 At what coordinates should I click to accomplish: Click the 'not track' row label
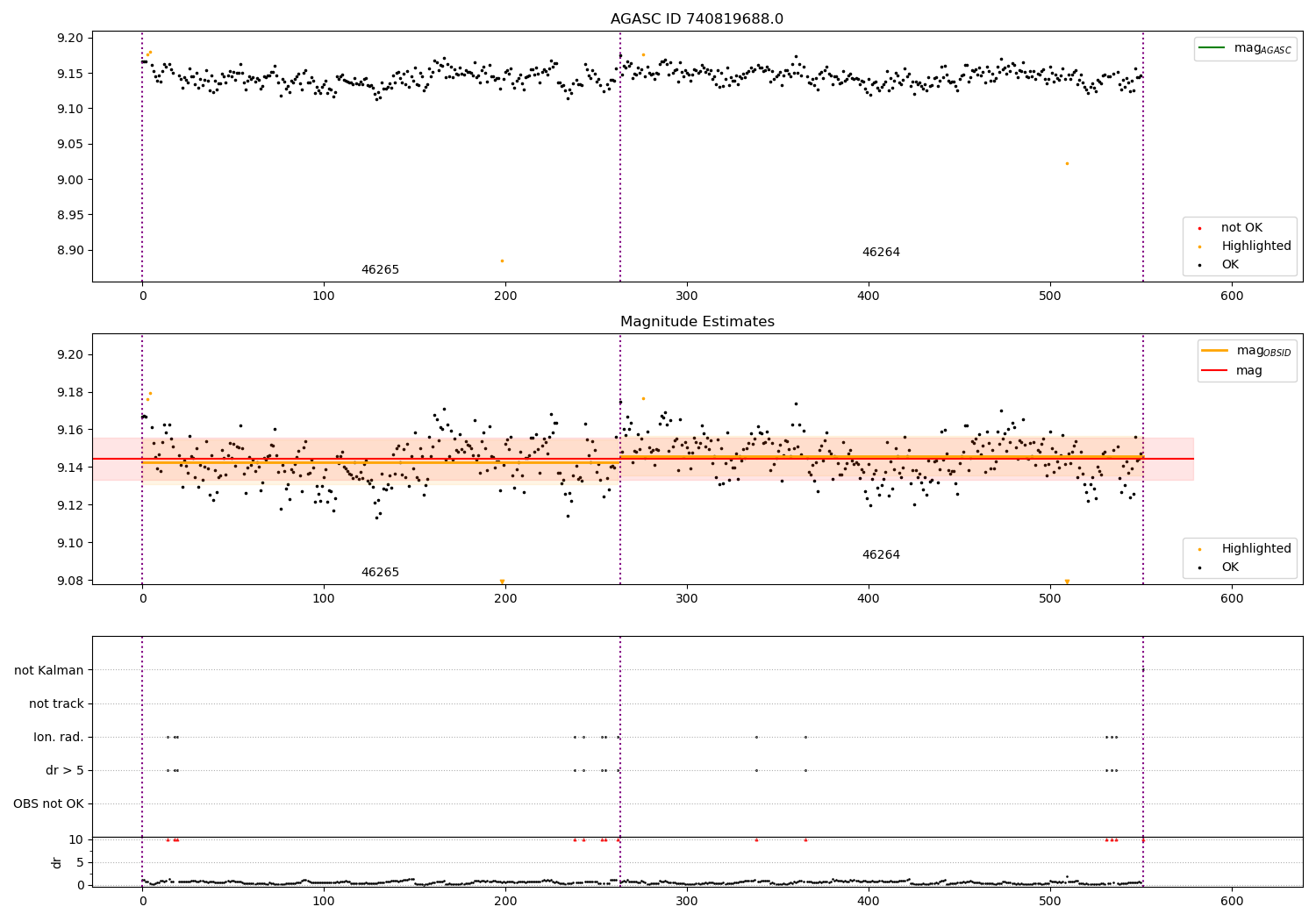(56, 704)
